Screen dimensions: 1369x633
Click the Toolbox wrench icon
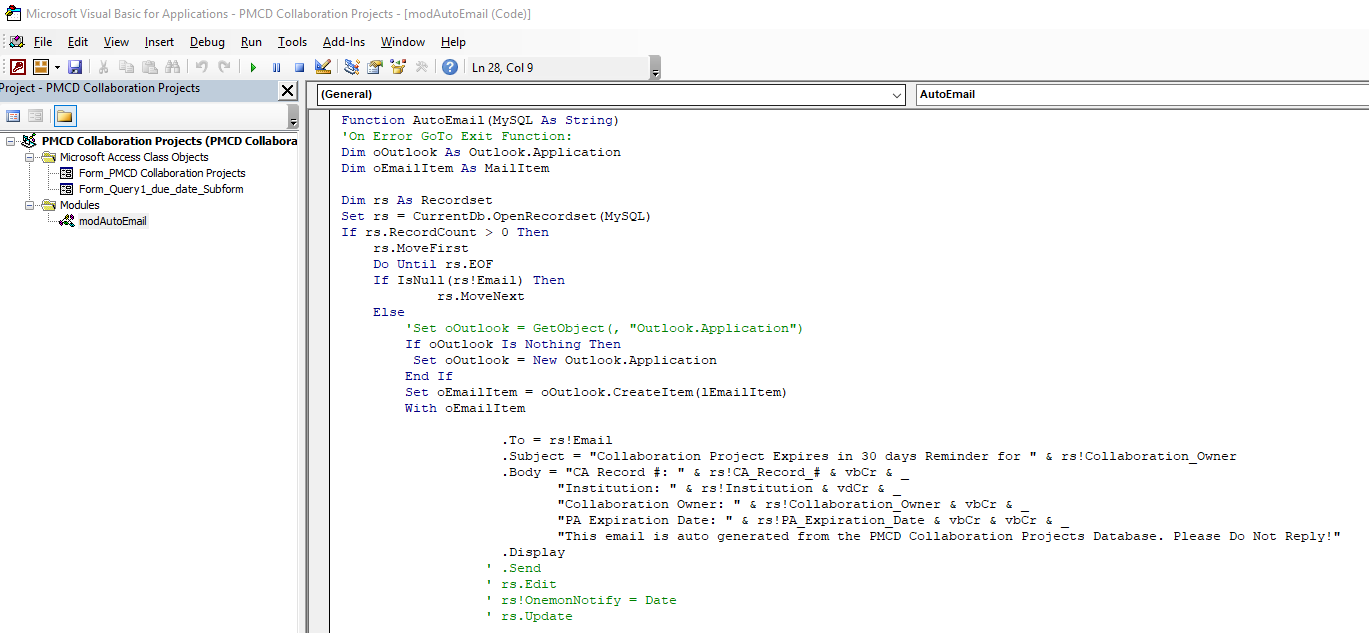click(x=421, y=67)
